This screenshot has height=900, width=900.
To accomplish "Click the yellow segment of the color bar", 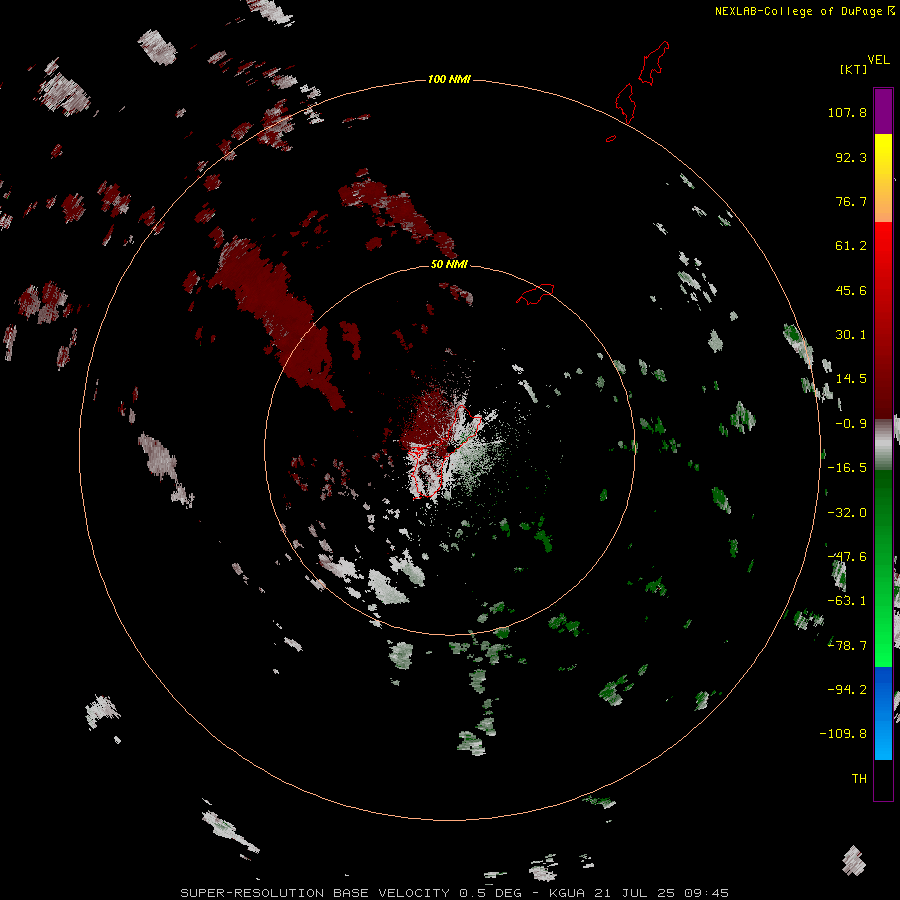I will coord(883,155).
